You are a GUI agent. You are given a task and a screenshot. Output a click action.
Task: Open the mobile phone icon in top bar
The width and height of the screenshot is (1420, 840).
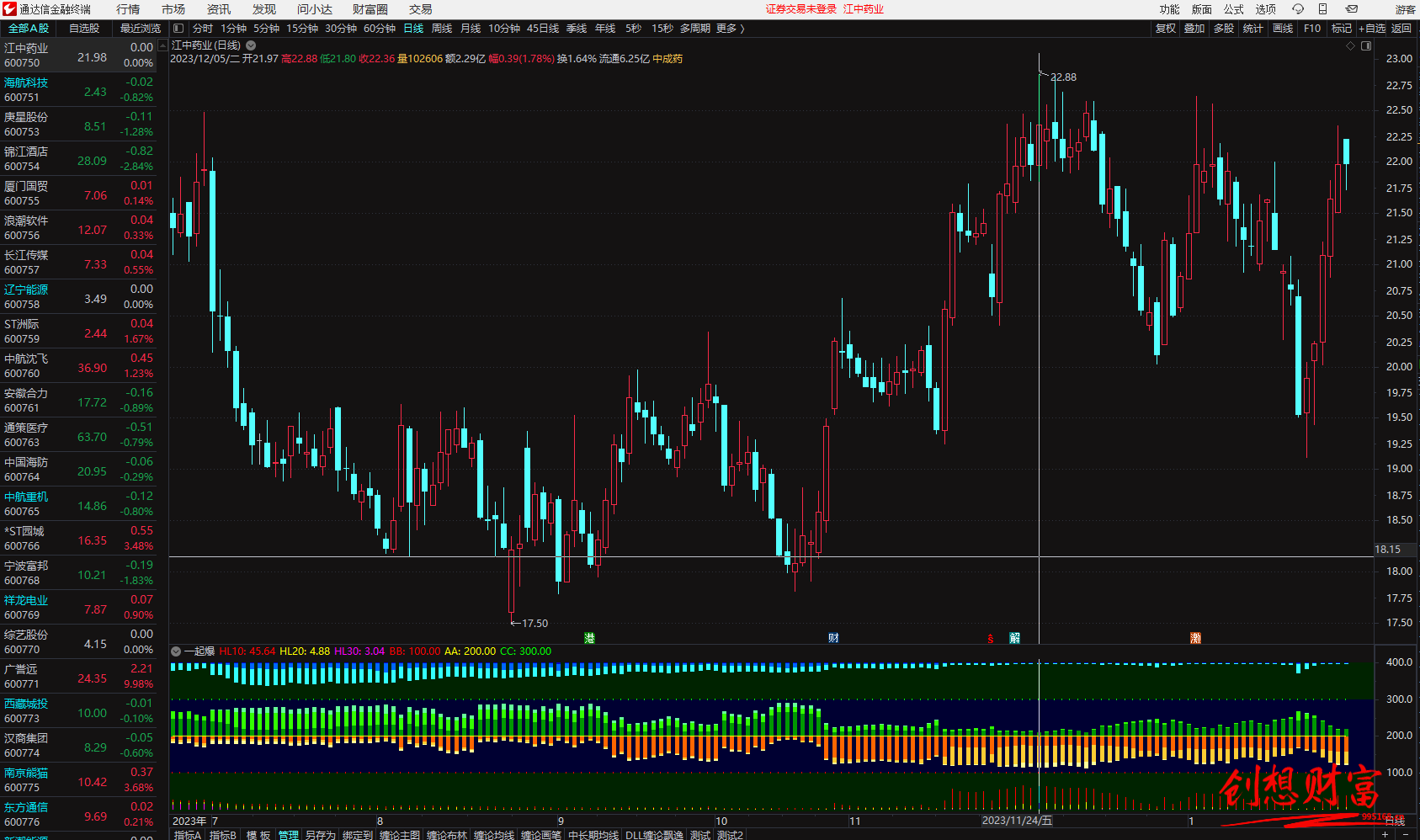pyautogui.click(x=1322, y=9)
